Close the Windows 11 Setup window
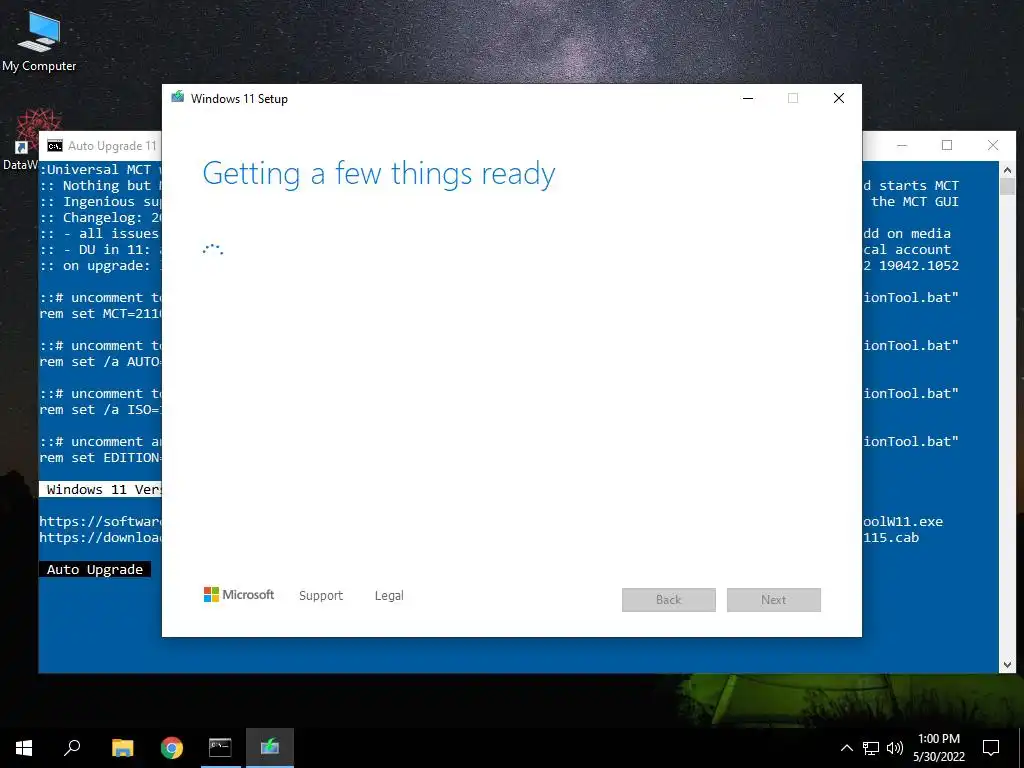 pos(839,98)
